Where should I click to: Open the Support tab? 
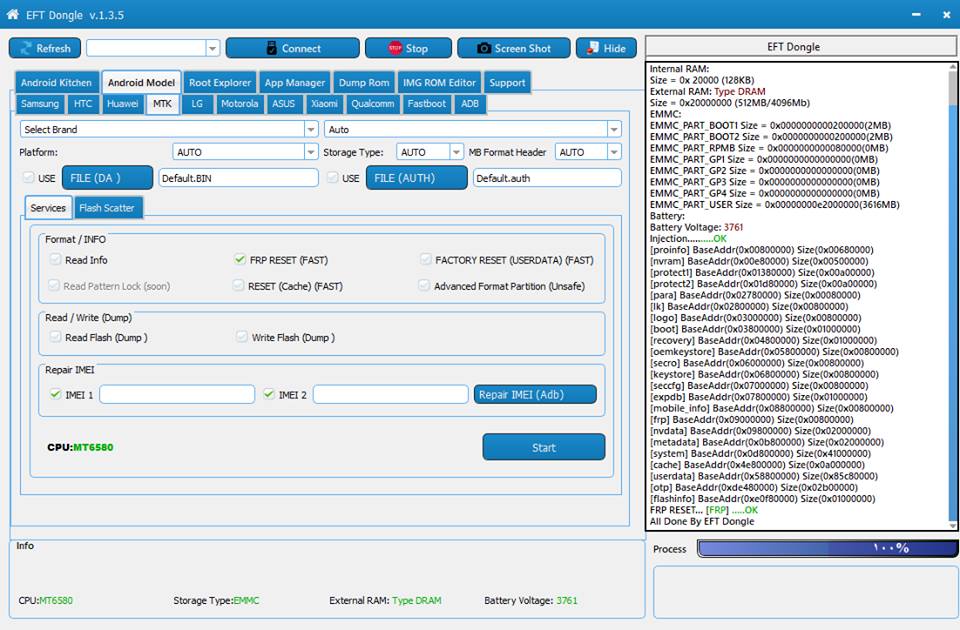[507, 83]
